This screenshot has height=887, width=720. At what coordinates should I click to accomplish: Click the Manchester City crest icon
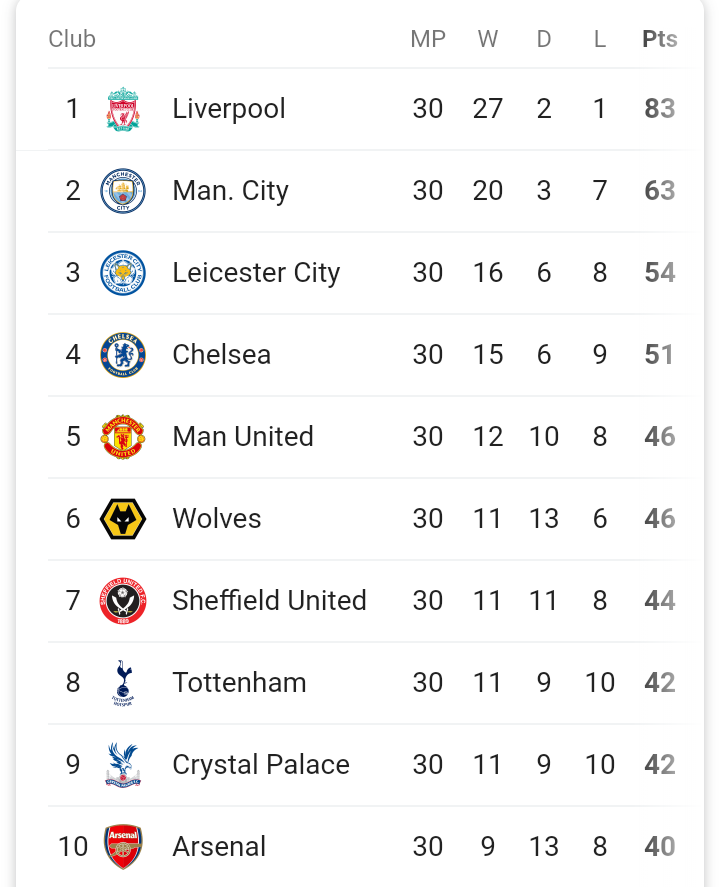pyautogui.click(x=123, y=191)
